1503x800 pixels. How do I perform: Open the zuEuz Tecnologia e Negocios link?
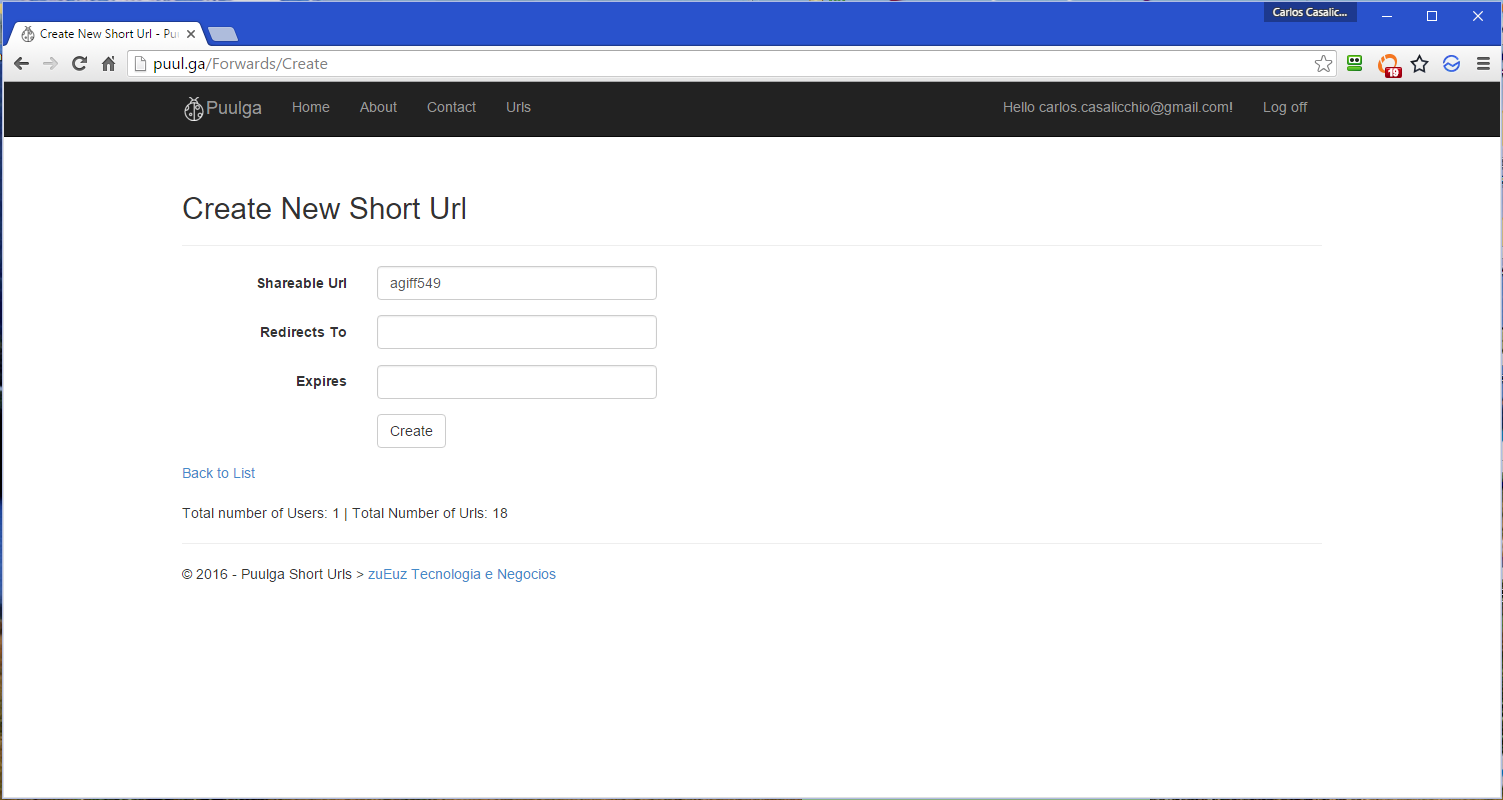(461, 574)
